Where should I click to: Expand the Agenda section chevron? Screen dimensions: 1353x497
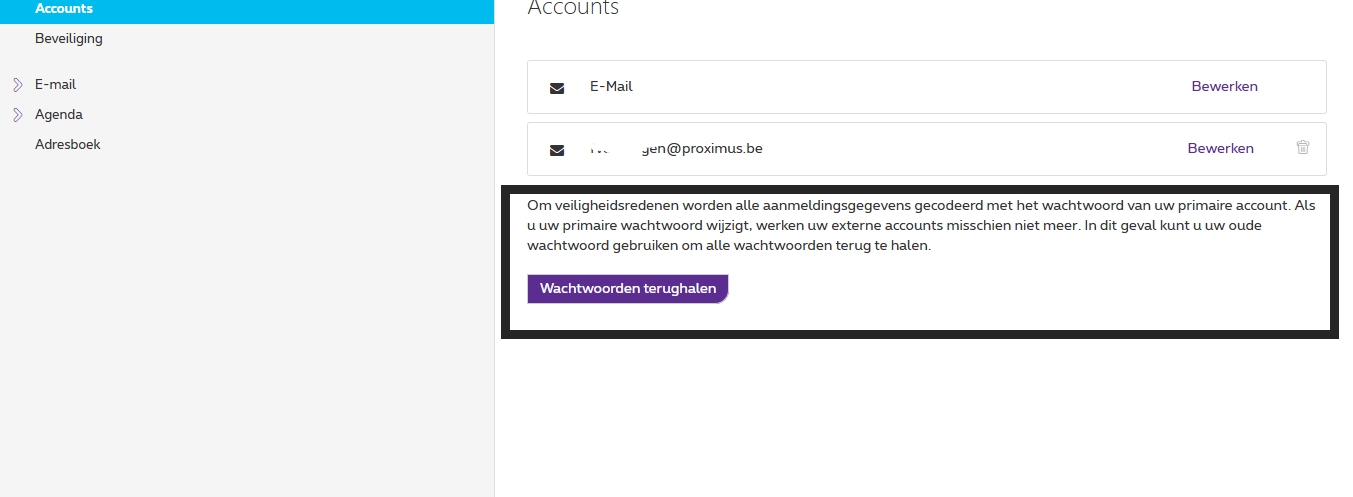coord(17,115)
